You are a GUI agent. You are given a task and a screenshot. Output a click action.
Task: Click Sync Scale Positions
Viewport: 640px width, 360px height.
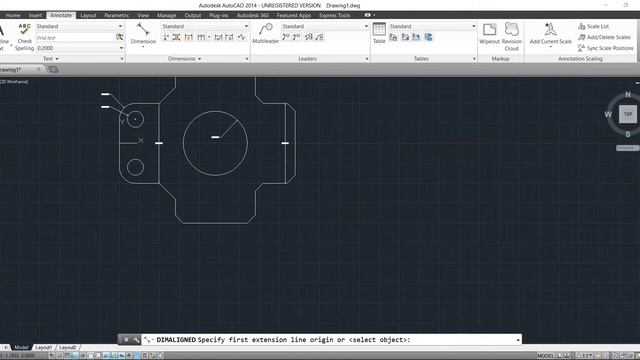[606, 48]
